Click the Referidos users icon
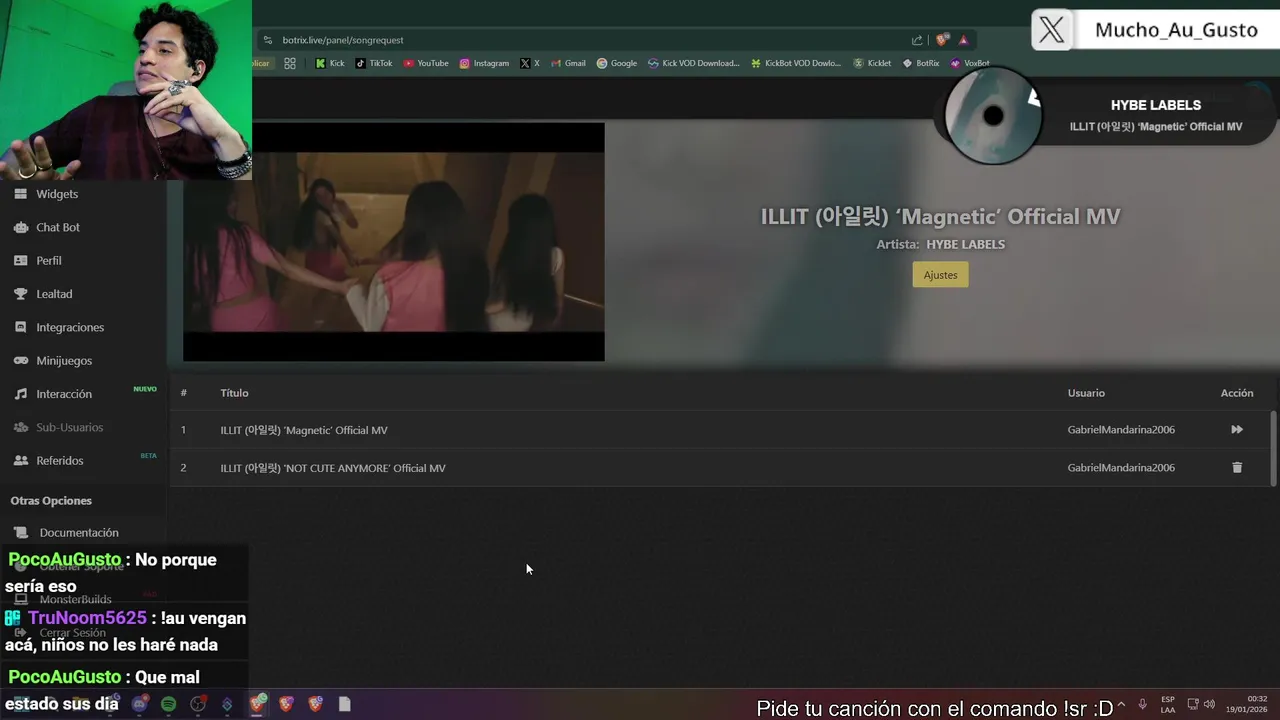 [x=20, y=460]
